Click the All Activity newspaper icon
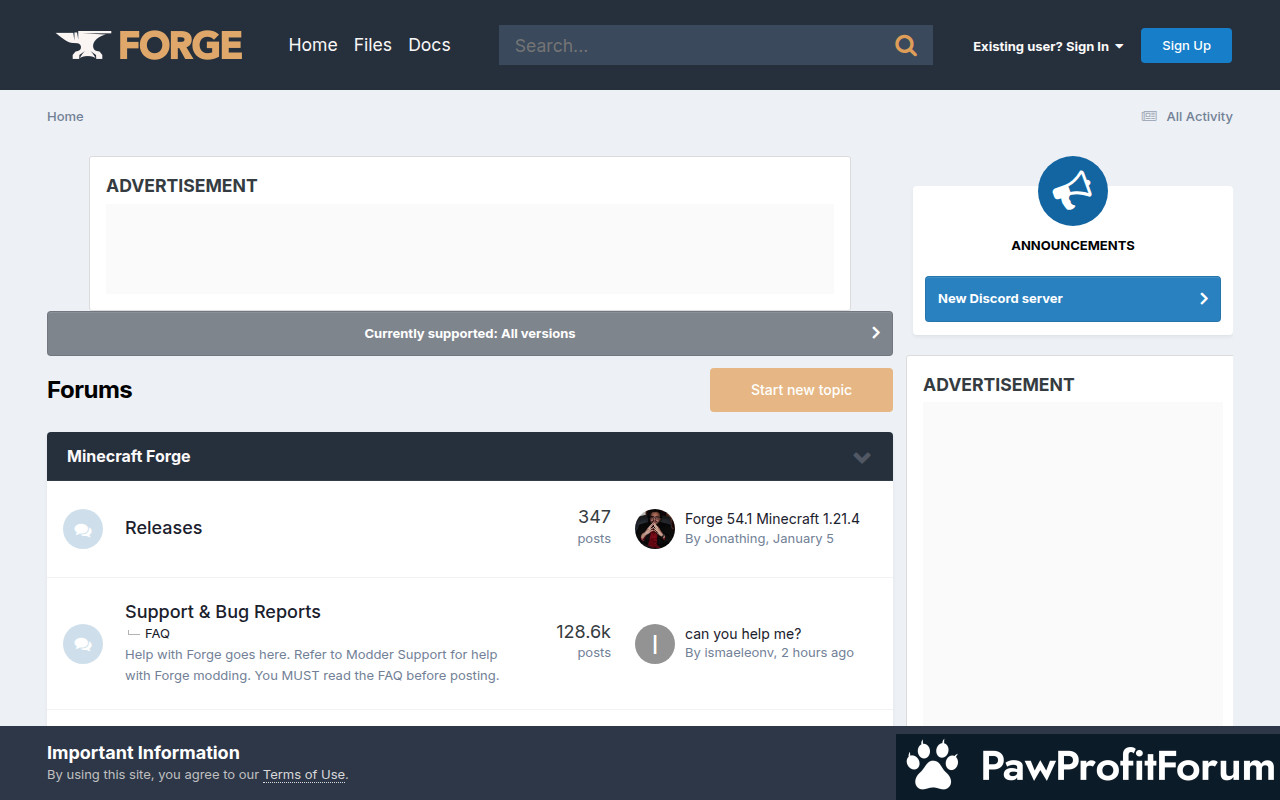1280x800 pixels. coord(1149,116)
